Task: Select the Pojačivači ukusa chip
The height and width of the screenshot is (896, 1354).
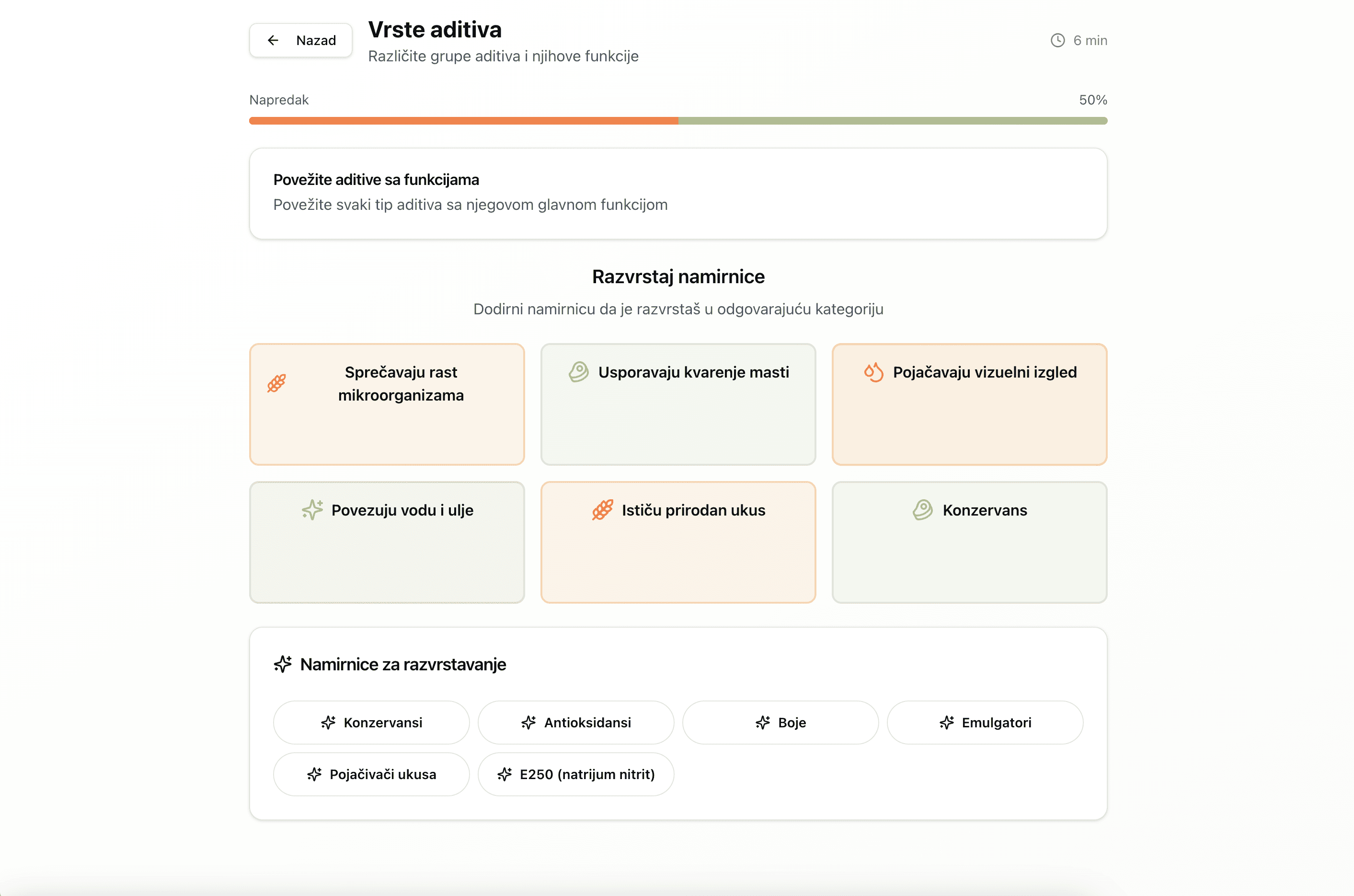Action: [x=370, y=774]
